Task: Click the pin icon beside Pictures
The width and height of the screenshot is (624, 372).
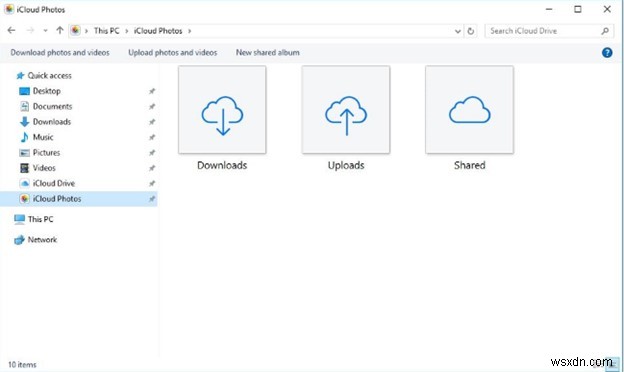Action: point(152,152)
